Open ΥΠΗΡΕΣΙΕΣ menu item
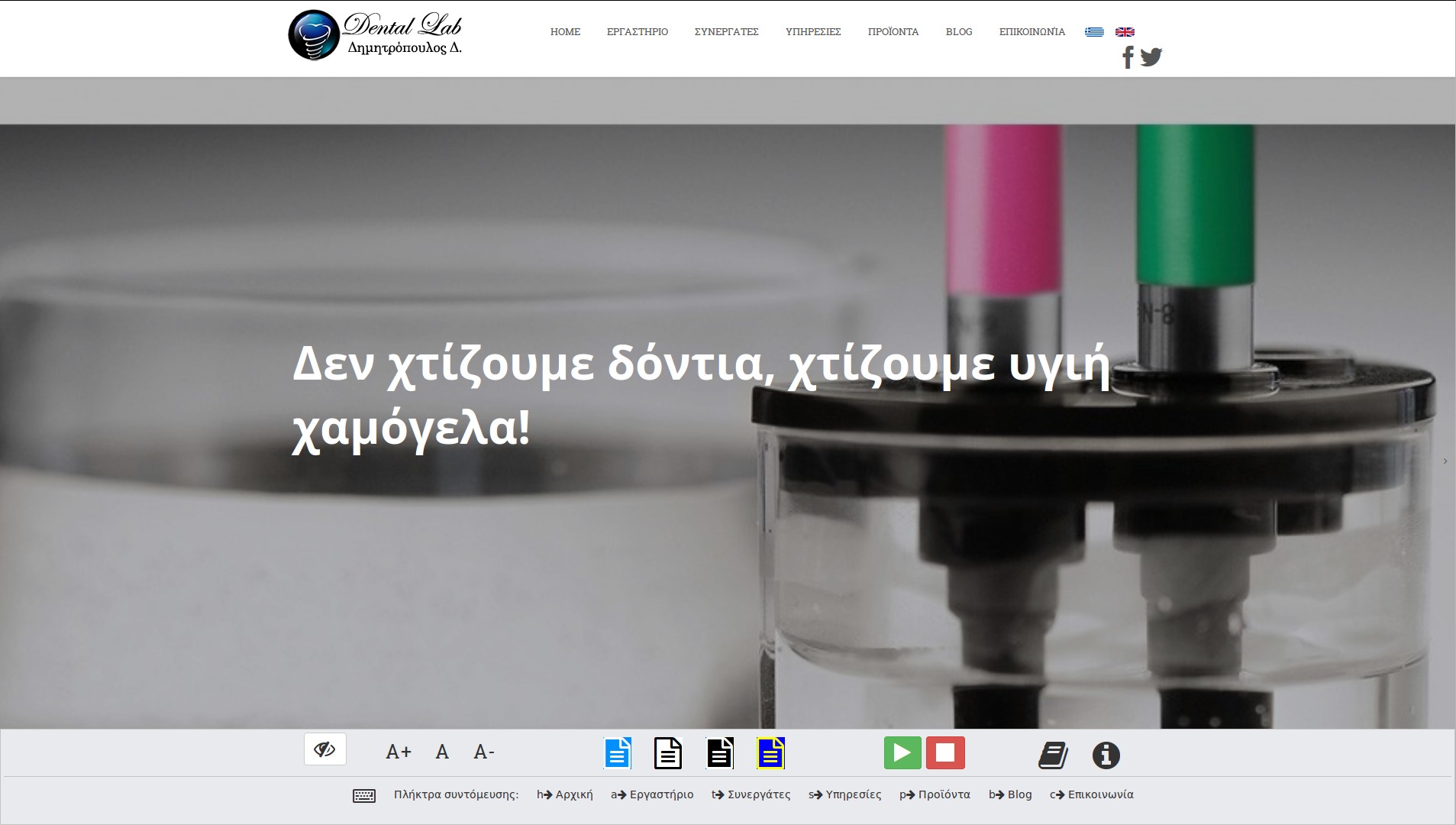This screenshot has height=825, width=1456. 813,32
